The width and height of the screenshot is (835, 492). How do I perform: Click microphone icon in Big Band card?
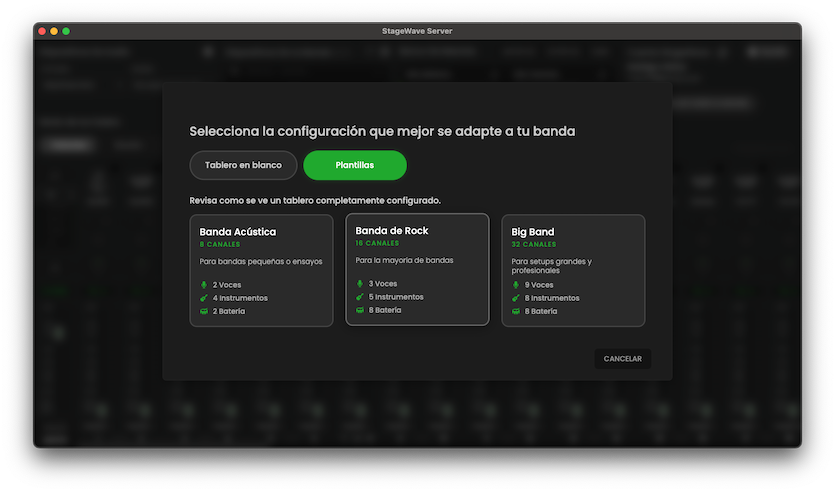[516, 285]
